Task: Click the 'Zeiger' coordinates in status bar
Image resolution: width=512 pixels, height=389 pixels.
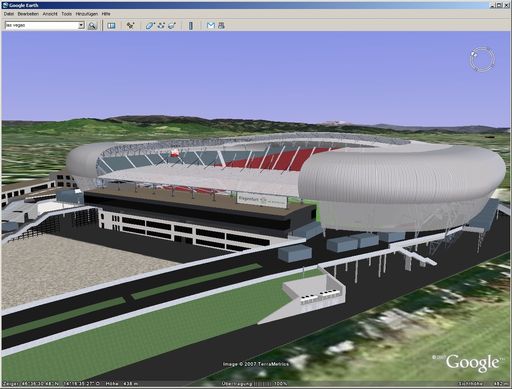Action: click(51, 384)
